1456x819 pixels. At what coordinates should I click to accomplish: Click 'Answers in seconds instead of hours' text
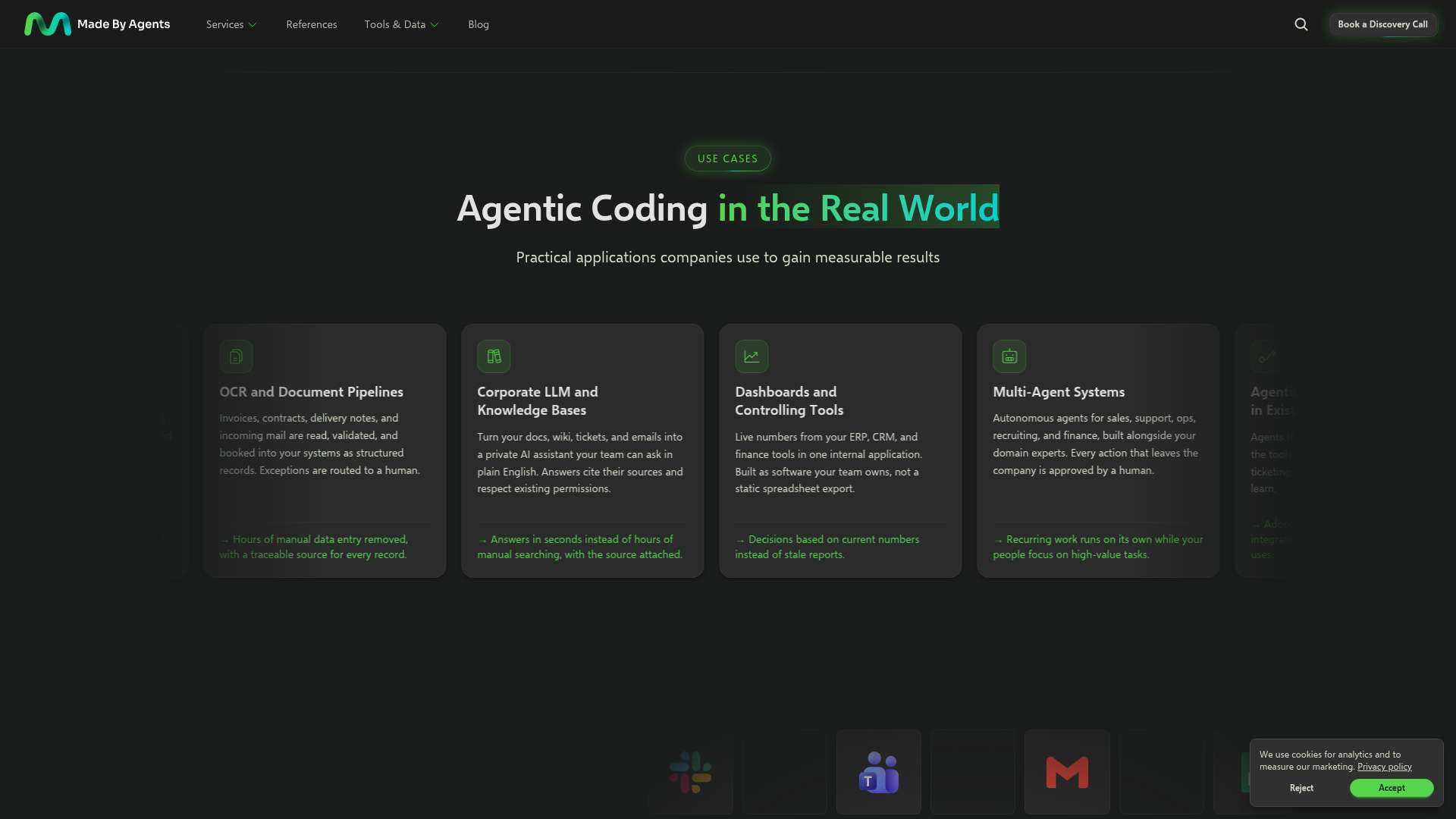[579, 547]
